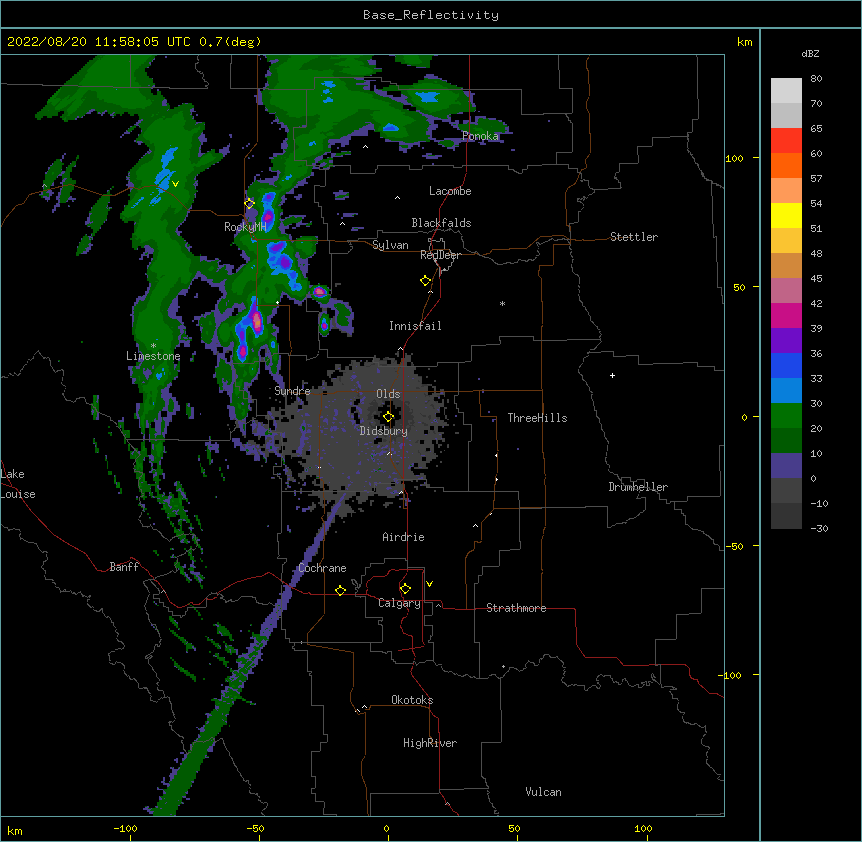Image resolution: width=862 pixels, height=842 pixels.
Task: Click the Banff label
Action: 124,567
